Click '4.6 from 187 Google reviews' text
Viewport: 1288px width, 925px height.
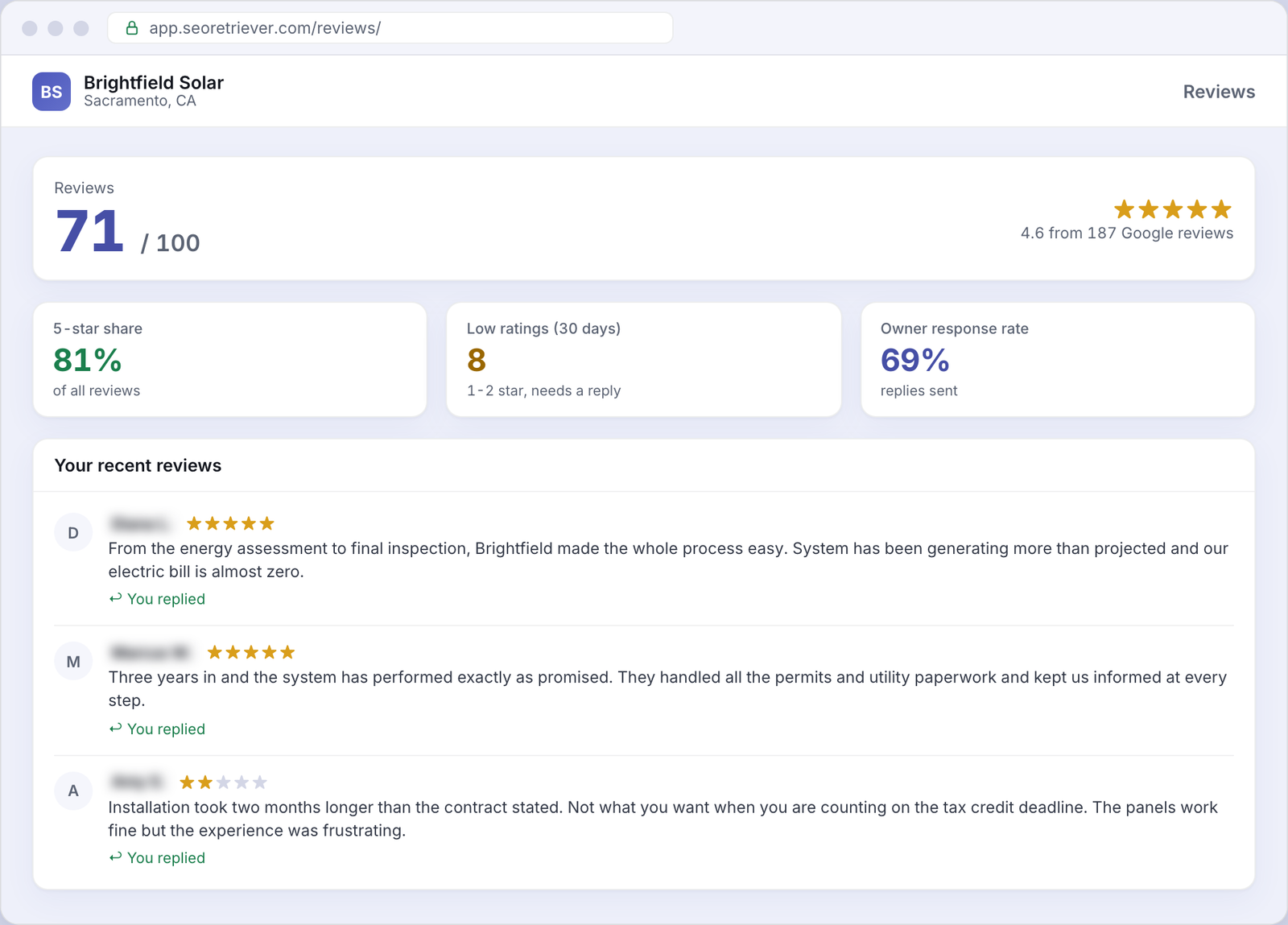click(1127, 233)
